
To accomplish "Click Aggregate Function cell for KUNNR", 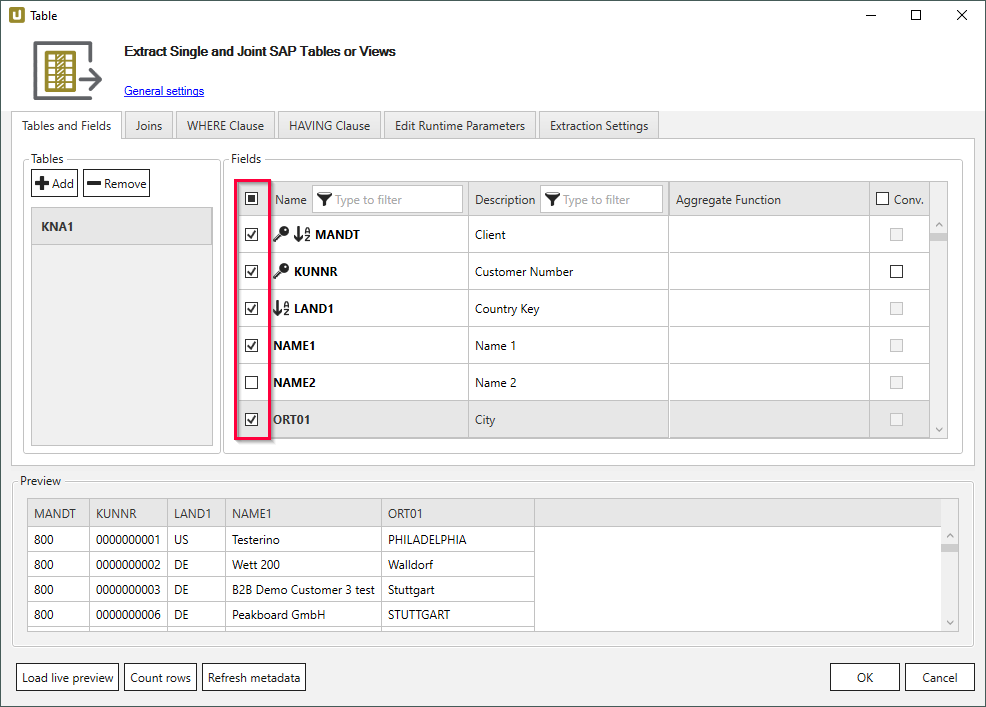I will point(769,272).
